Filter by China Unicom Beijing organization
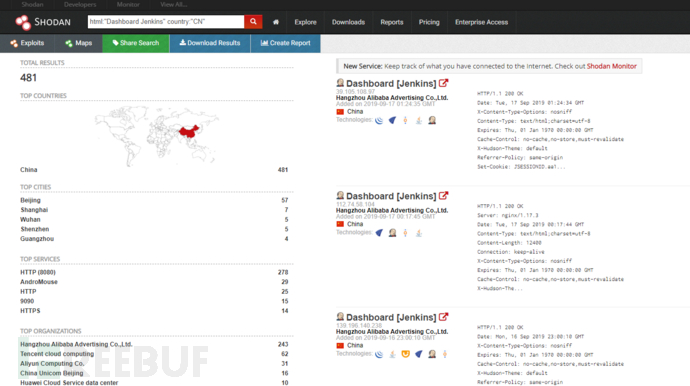The height and width of the screenshot is (386, 690). (51, 373)
